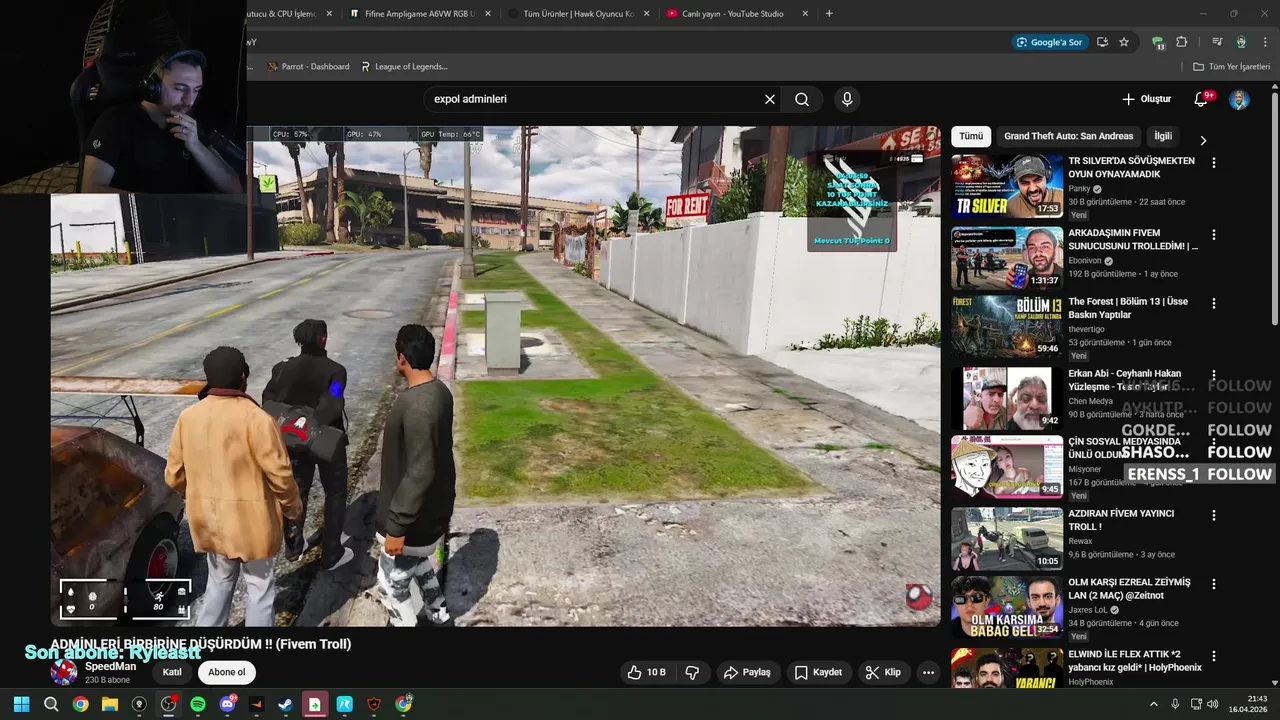Start voice search with the microphone icon

point(847,99)
